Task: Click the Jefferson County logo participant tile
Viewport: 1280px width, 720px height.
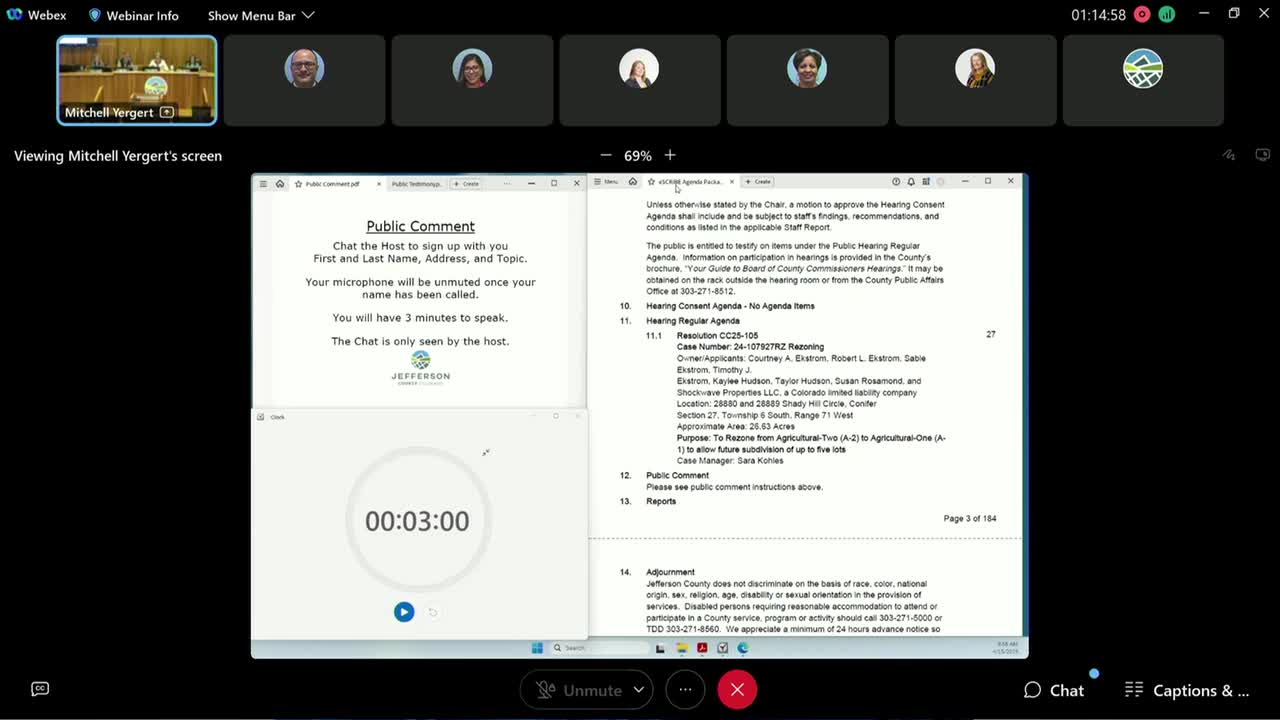Action: point(1143,80)
